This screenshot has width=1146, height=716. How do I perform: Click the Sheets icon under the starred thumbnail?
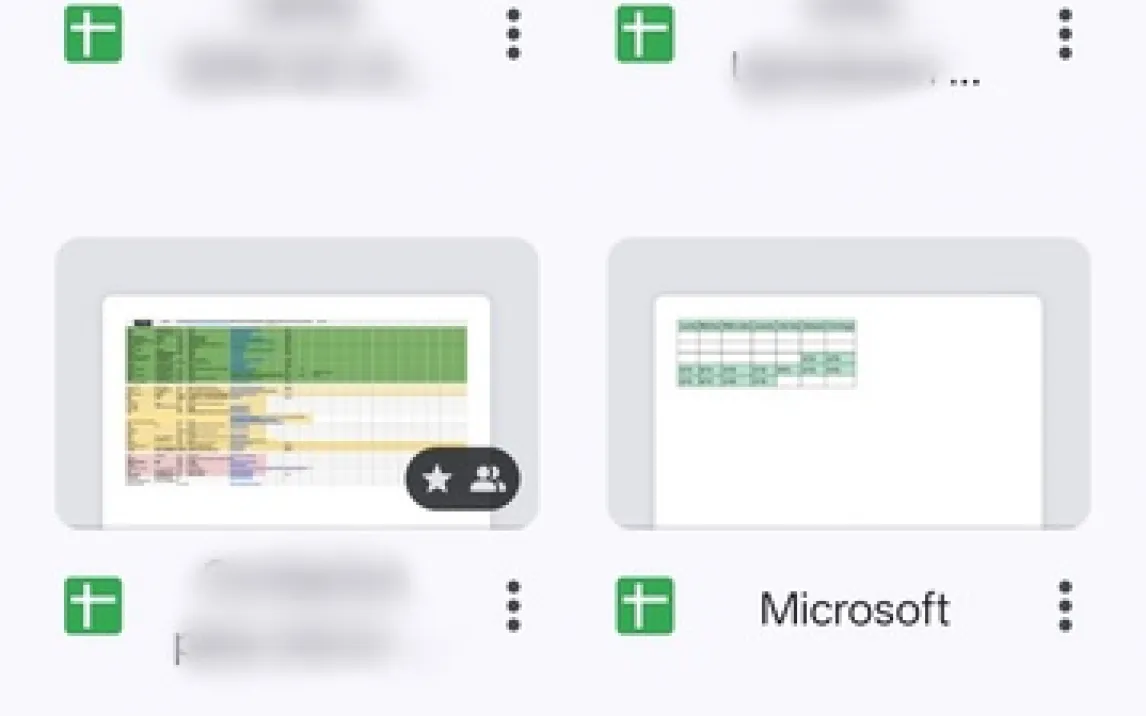(93, 606)
